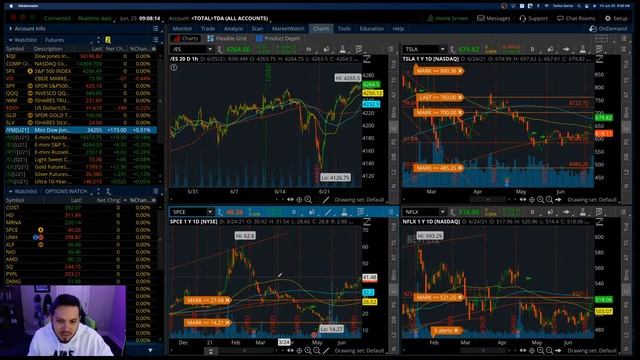Open the share icon in /ES chart toolbar
The image size is (640, 360).
pos(327,49)
